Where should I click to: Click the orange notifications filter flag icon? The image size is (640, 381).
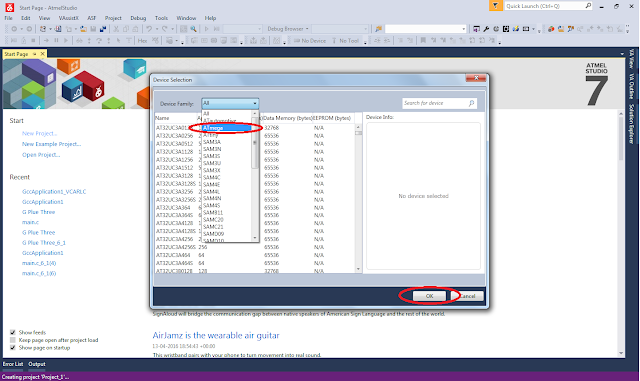coord(495,6)
